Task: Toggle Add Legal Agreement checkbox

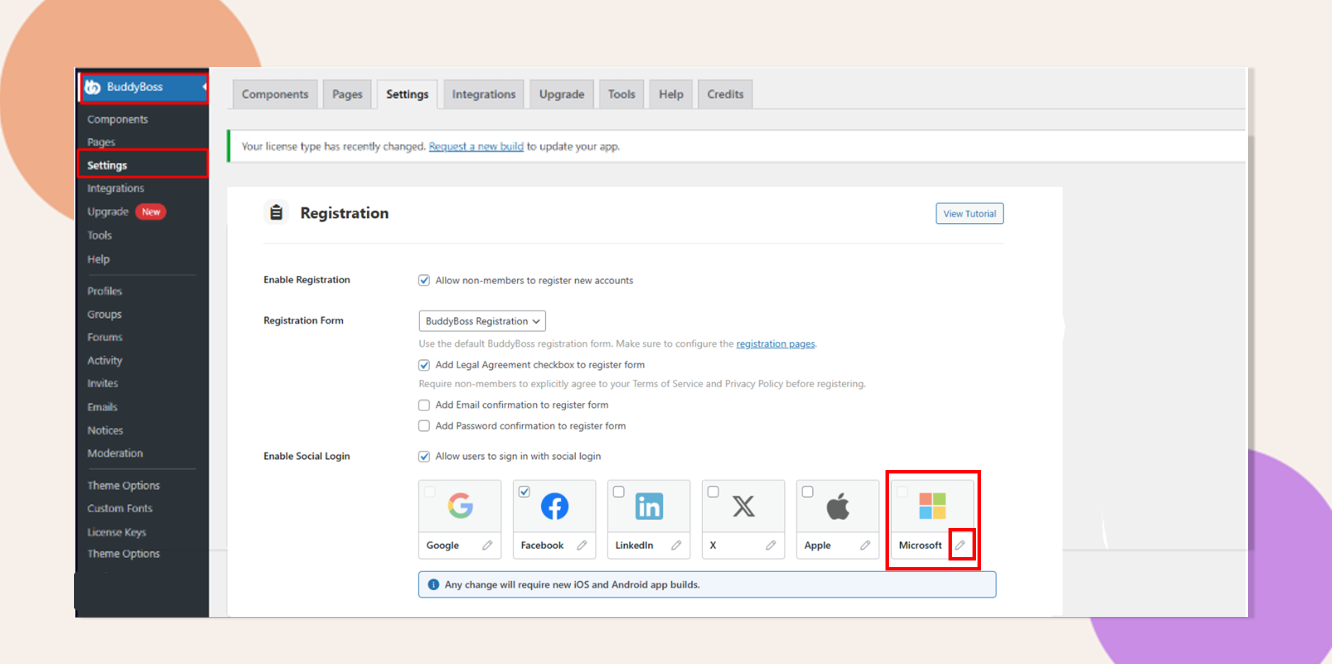Action: 424,365
